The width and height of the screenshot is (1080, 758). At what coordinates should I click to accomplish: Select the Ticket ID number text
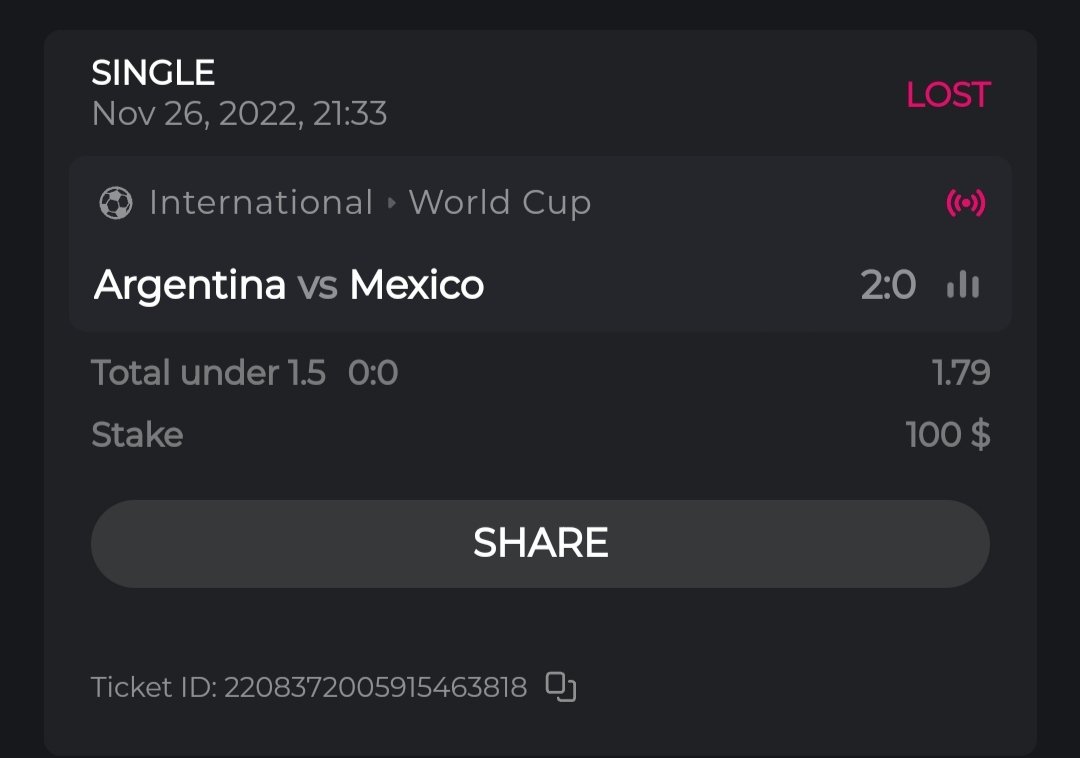pos(375,688)
